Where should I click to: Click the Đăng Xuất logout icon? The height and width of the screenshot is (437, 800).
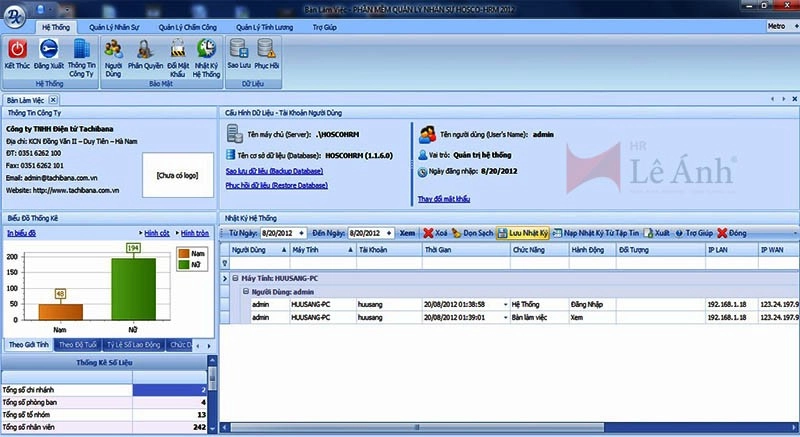pos(47,48)
